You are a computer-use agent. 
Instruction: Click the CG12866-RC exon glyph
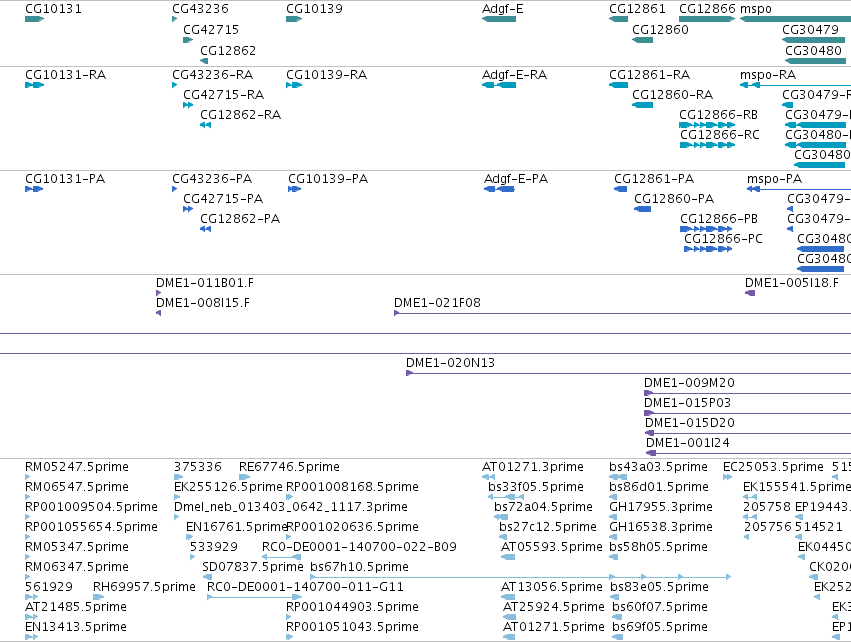(x=708, y=145)
